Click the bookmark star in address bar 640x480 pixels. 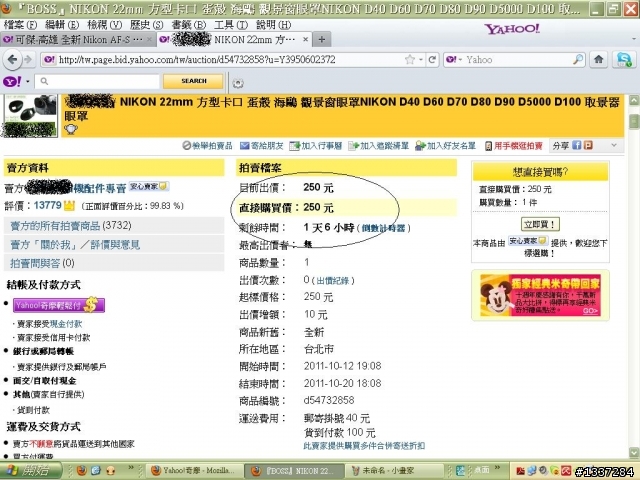(x=409, y=60)
